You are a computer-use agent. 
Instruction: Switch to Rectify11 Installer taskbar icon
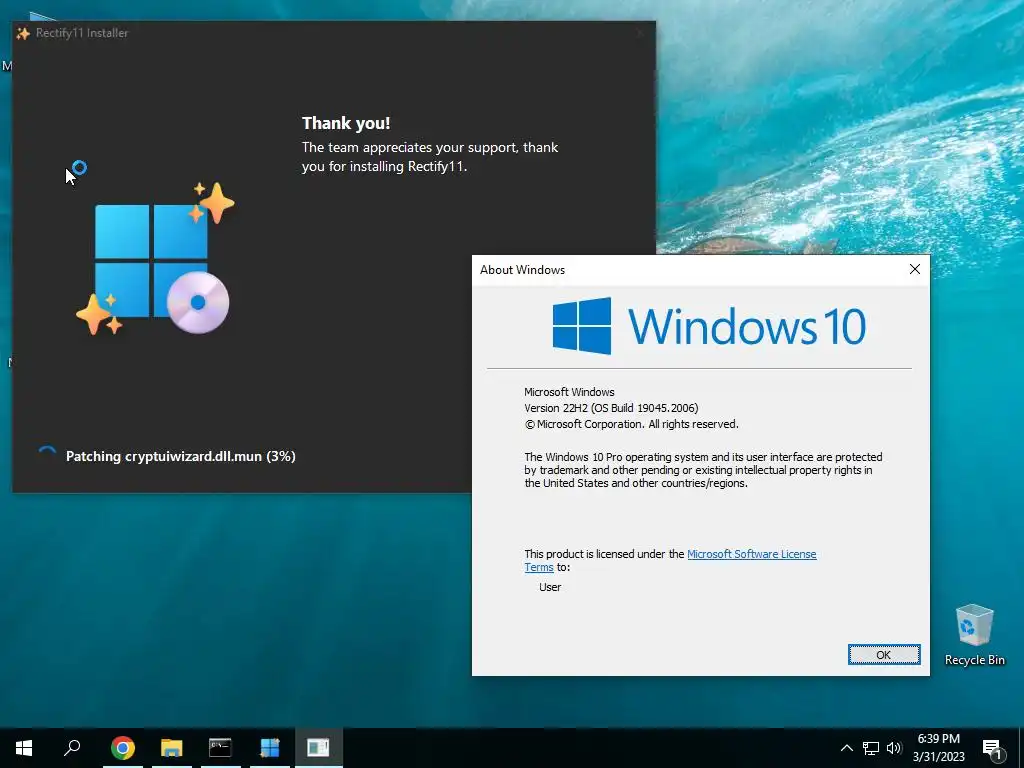point(270,747)
